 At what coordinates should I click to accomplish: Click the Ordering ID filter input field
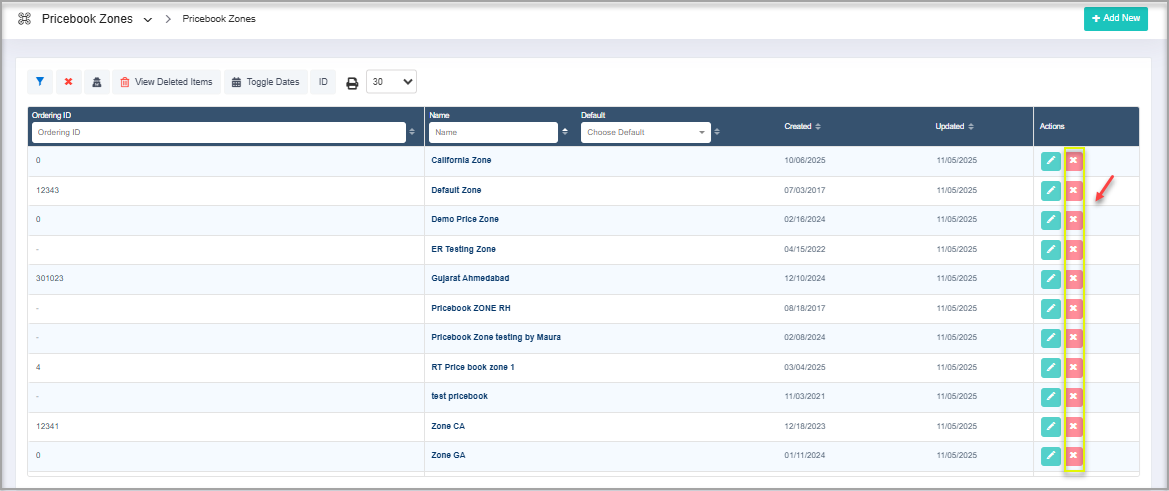click(x=217, y=132)
